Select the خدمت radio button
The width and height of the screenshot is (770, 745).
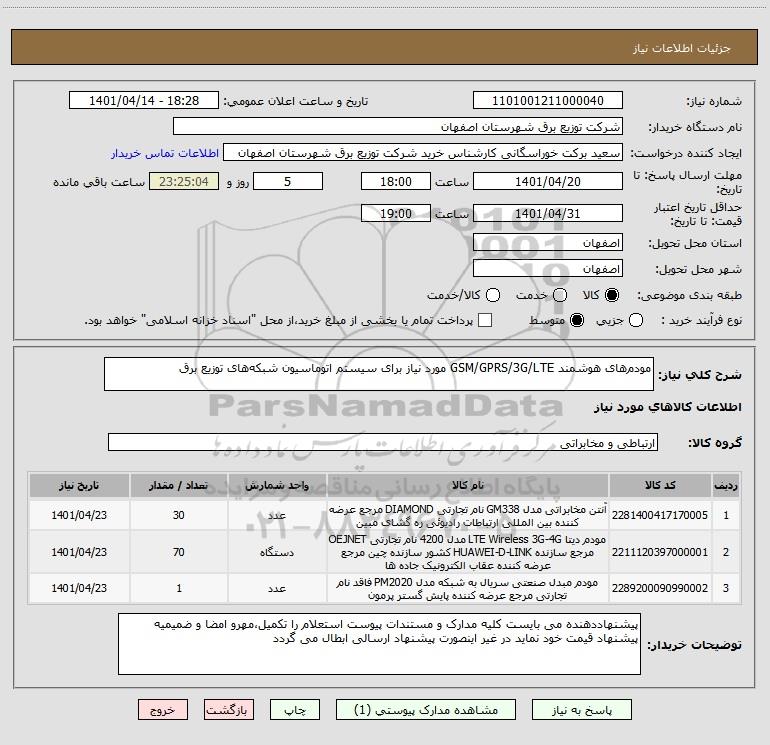pyautogui.click(x=560, y=295)
